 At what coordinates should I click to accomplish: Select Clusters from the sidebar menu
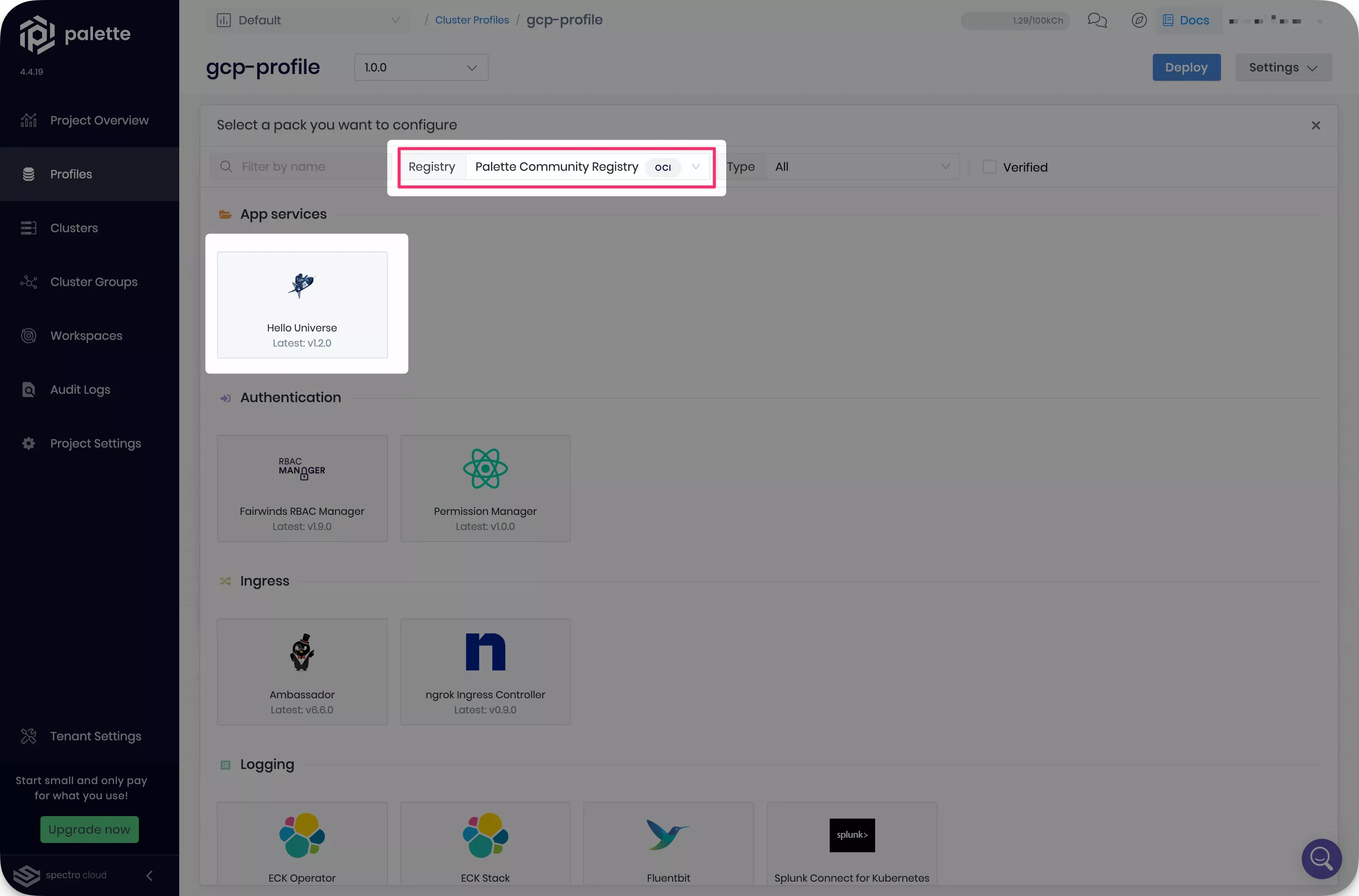click(74, 228)
